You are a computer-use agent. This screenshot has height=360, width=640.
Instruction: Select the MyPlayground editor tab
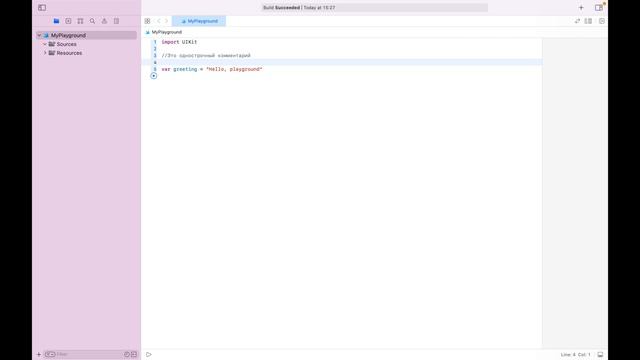pos(199,21)
